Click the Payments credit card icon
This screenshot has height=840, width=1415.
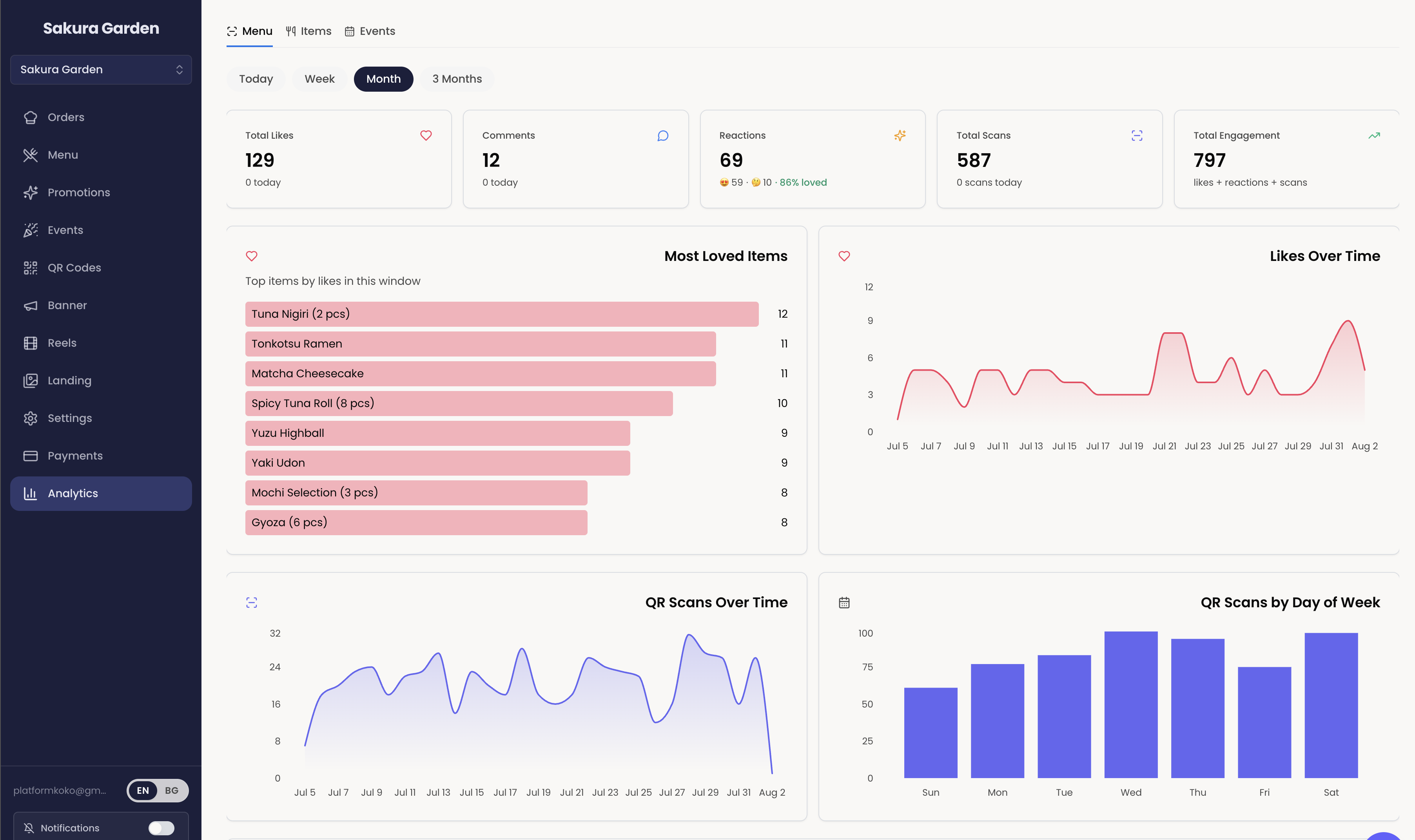[31, 456]
